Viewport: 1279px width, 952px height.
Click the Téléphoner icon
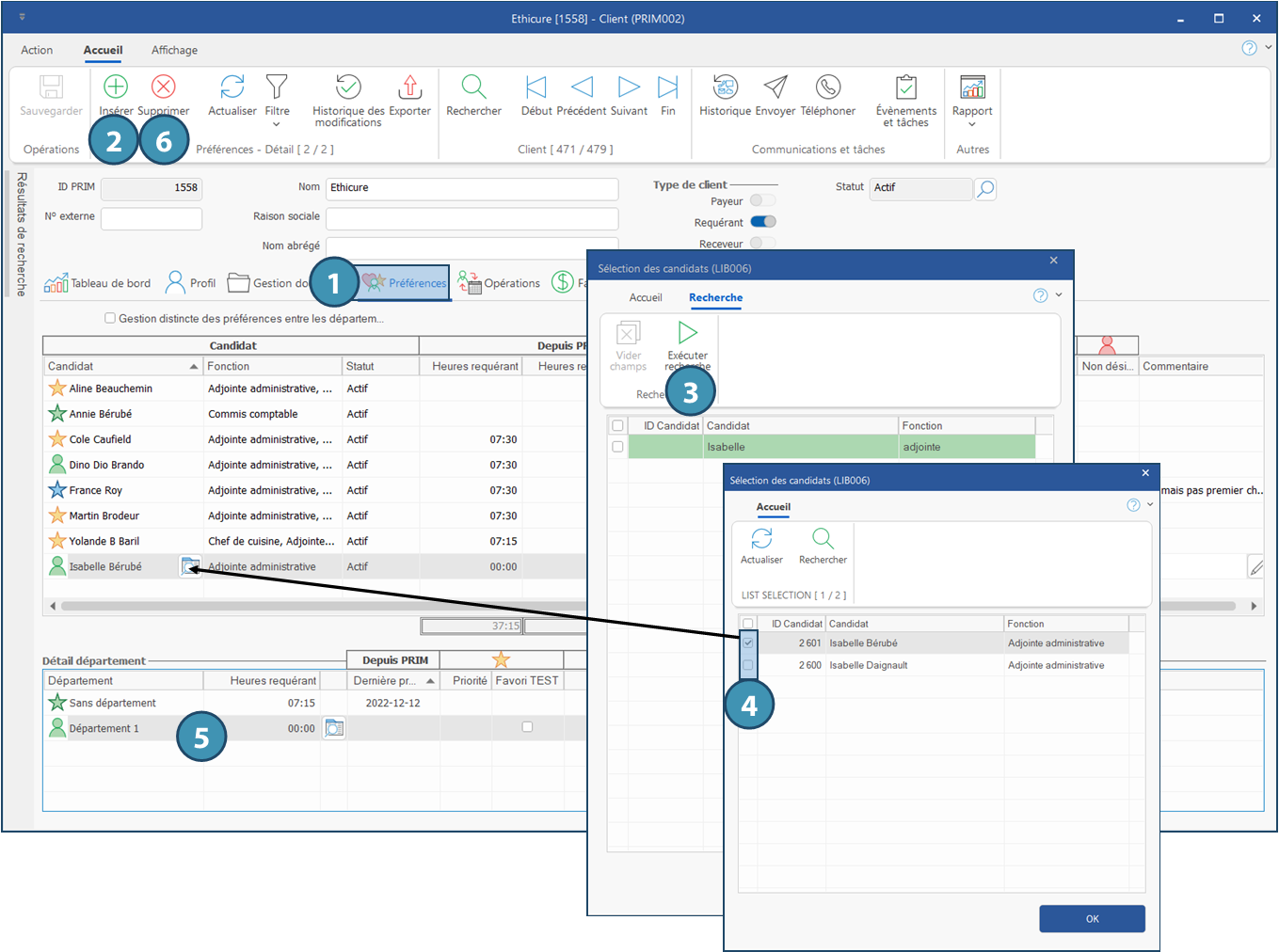tap(827, 88)
